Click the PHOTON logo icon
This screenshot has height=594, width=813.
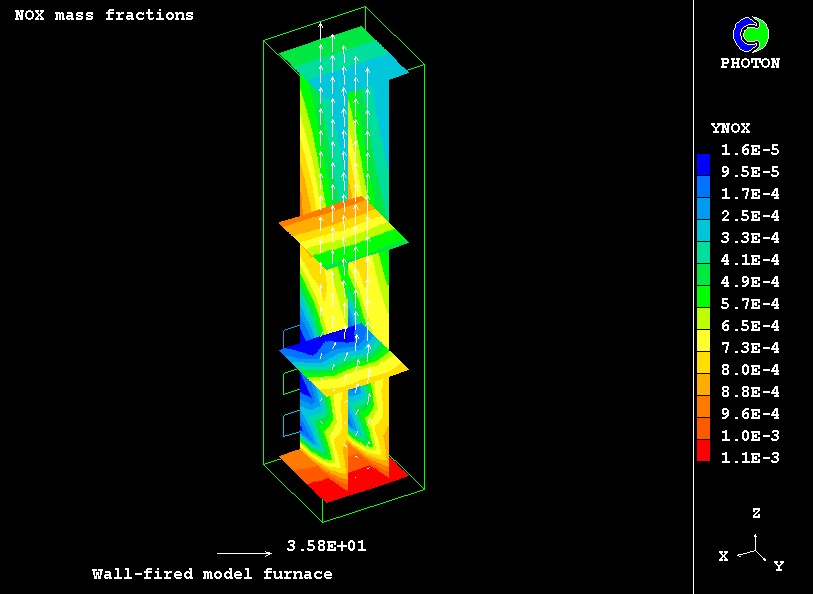(750, 36)
